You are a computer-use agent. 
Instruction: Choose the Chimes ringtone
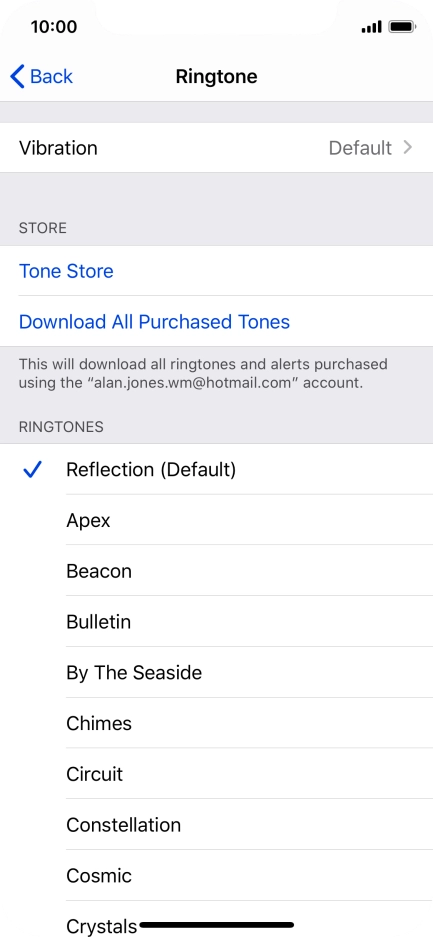pos(216,723)
